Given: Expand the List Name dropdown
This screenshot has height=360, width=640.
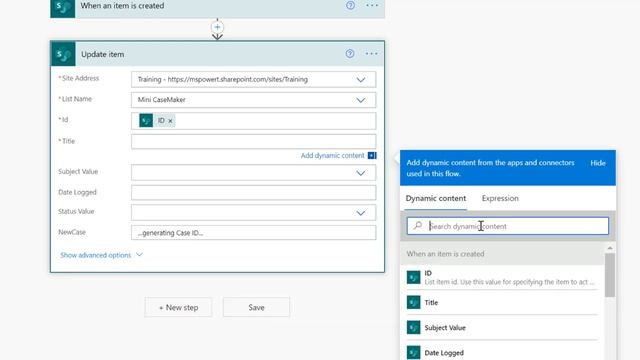Looking at the screenshot, I should [361, 100].
